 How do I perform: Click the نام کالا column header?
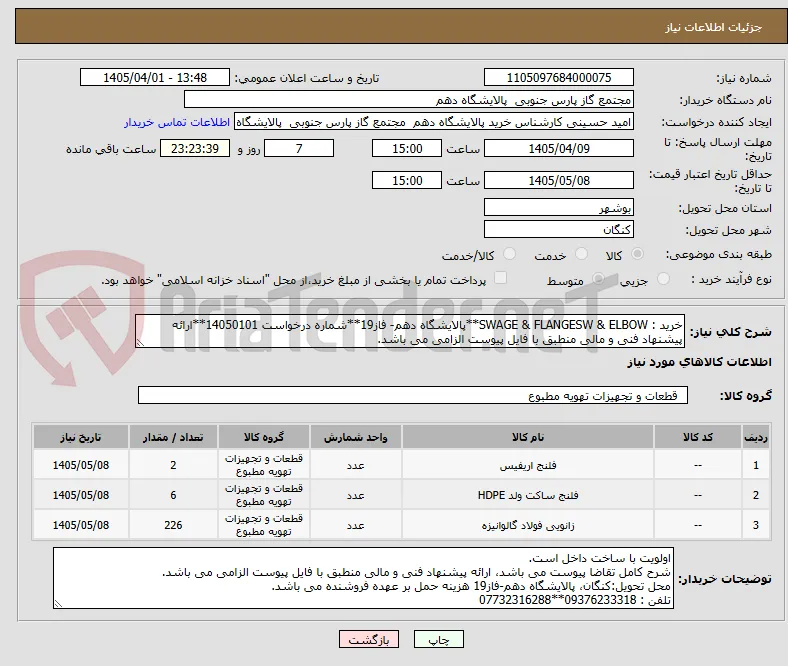tap(528, 437)
